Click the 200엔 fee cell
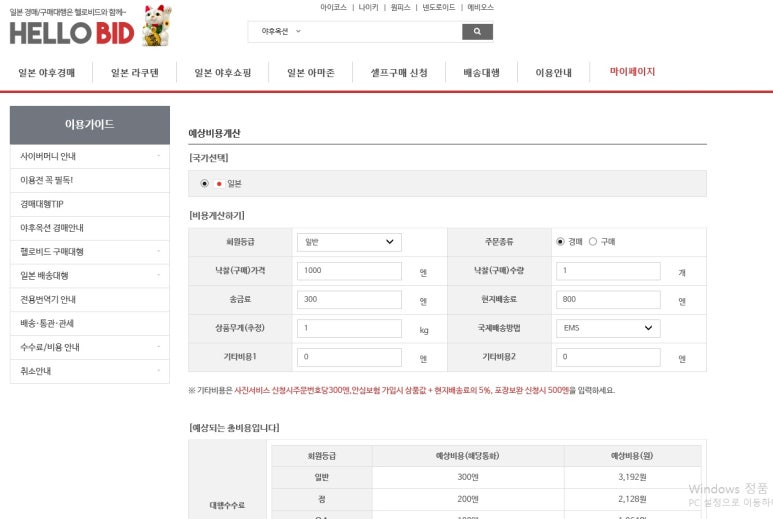The image size is (773, 519). click(x=468, y=499)
